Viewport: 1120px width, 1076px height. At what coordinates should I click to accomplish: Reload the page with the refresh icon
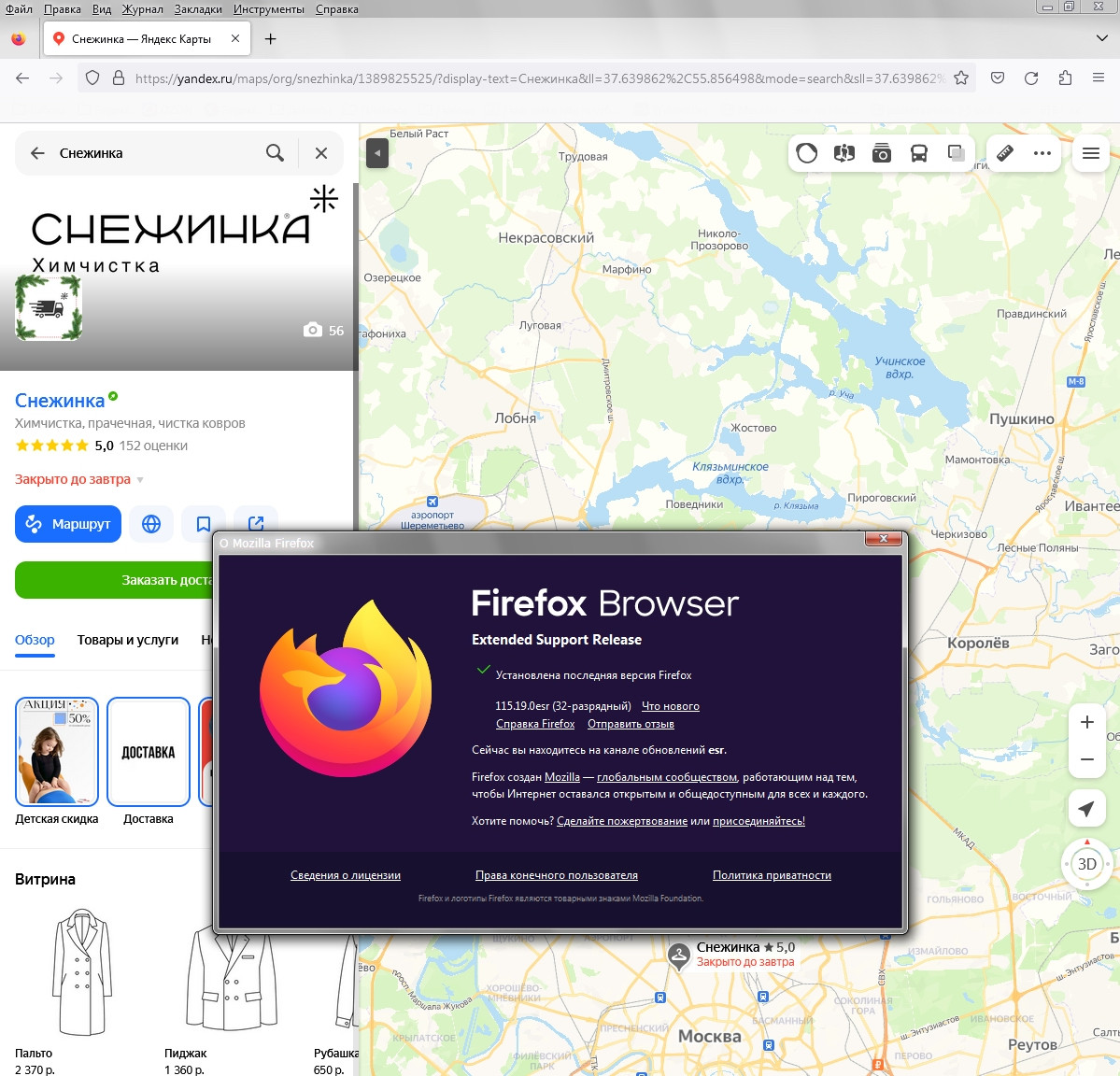pyautogui.click(x=1030, y=78)
